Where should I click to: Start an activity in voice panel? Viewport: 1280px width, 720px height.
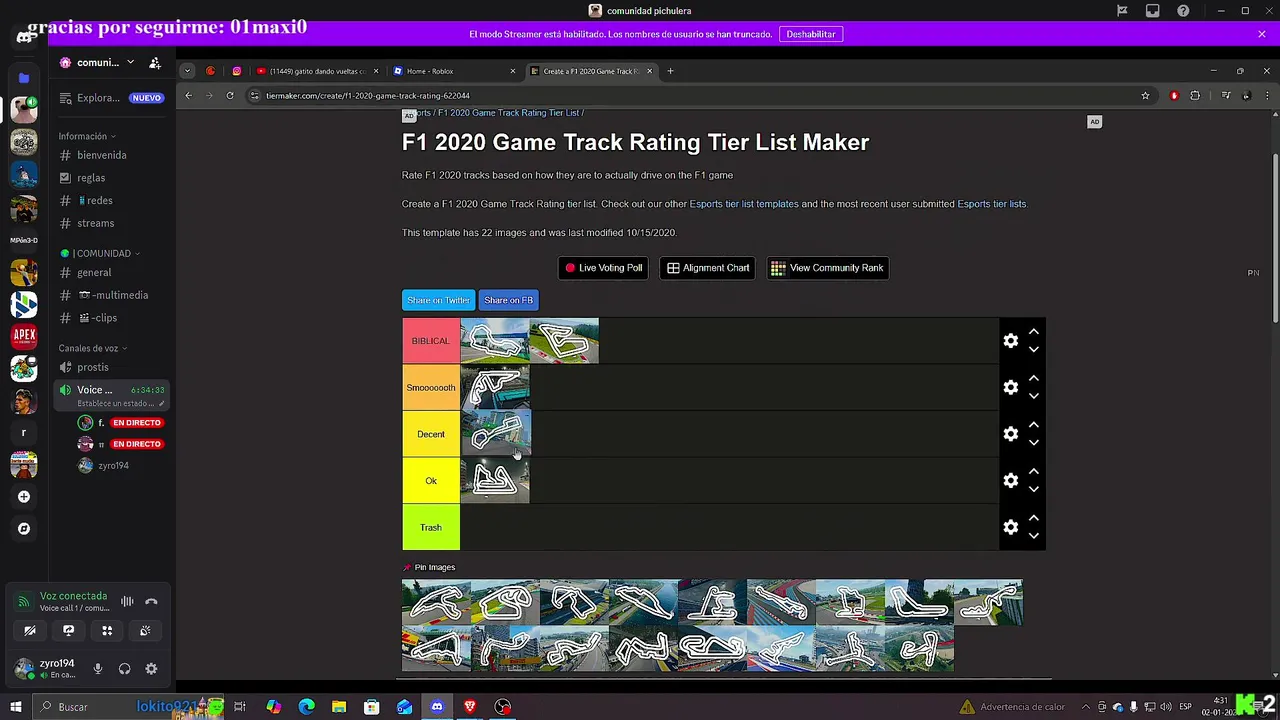107,631
